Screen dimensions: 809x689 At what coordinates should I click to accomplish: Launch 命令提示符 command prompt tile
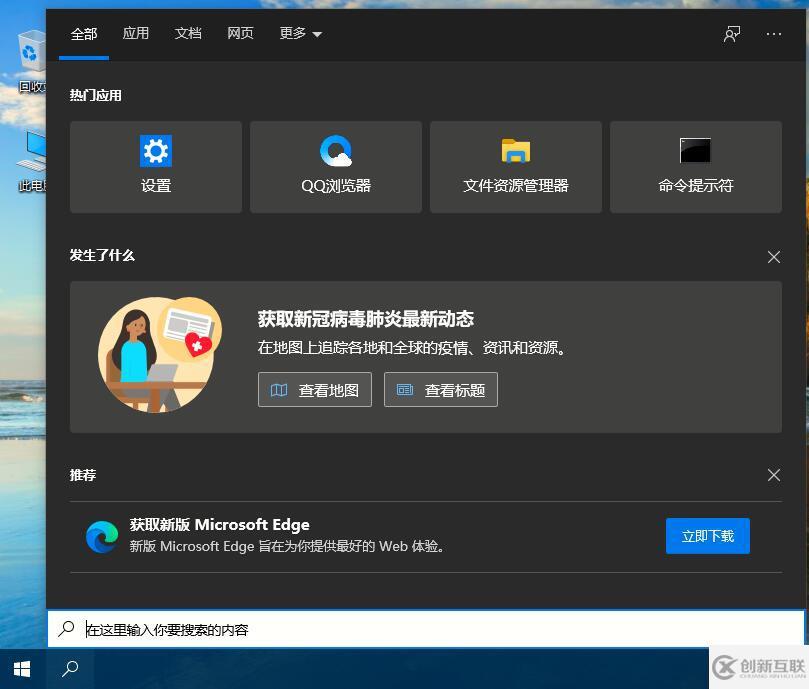point(695,167)
